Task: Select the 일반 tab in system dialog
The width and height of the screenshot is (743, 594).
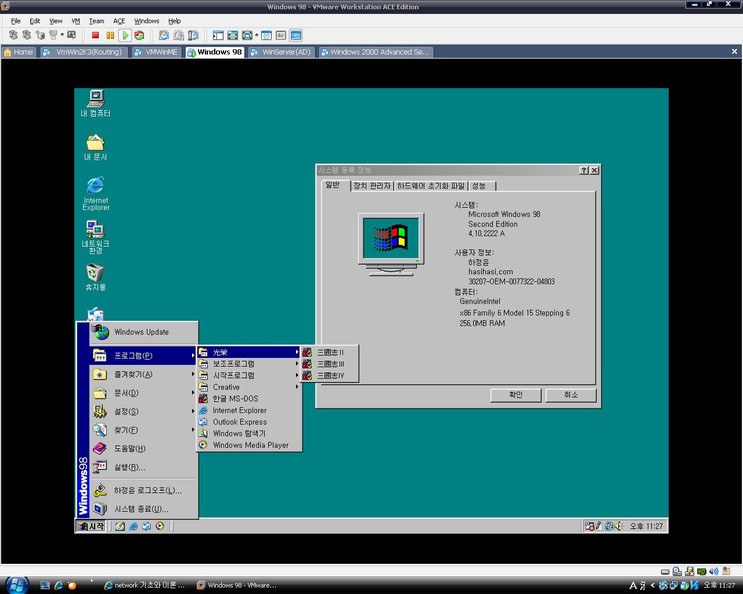Action: (335, 185)
